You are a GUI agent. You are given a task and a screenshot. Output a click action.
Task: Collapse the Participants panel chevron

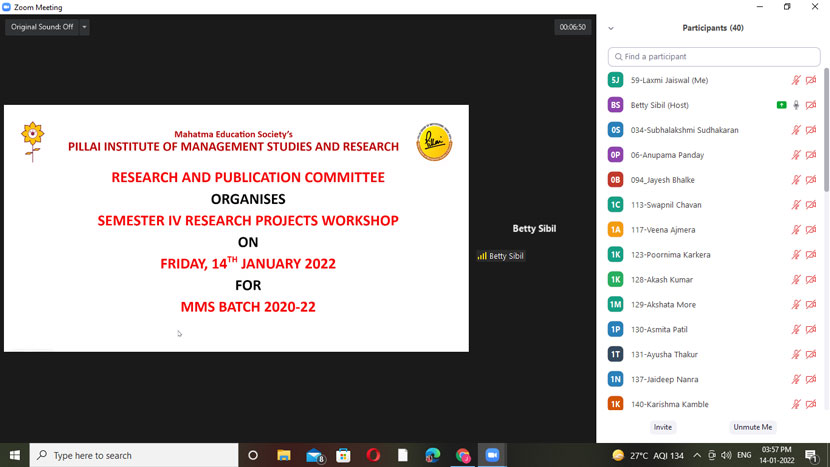pyautogui.click(x=611, y=28)
